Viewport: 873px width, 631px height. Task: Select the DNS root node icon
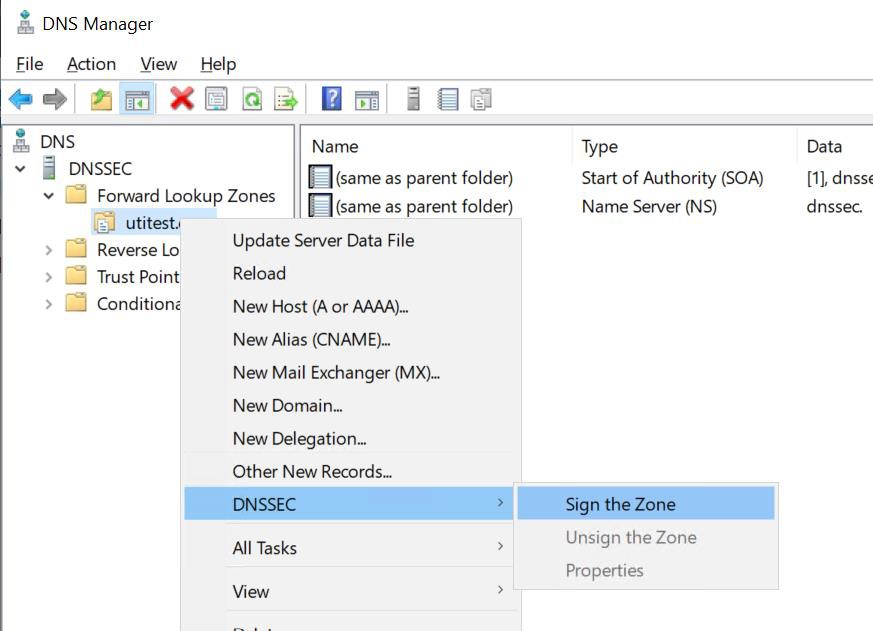[21, 141]
